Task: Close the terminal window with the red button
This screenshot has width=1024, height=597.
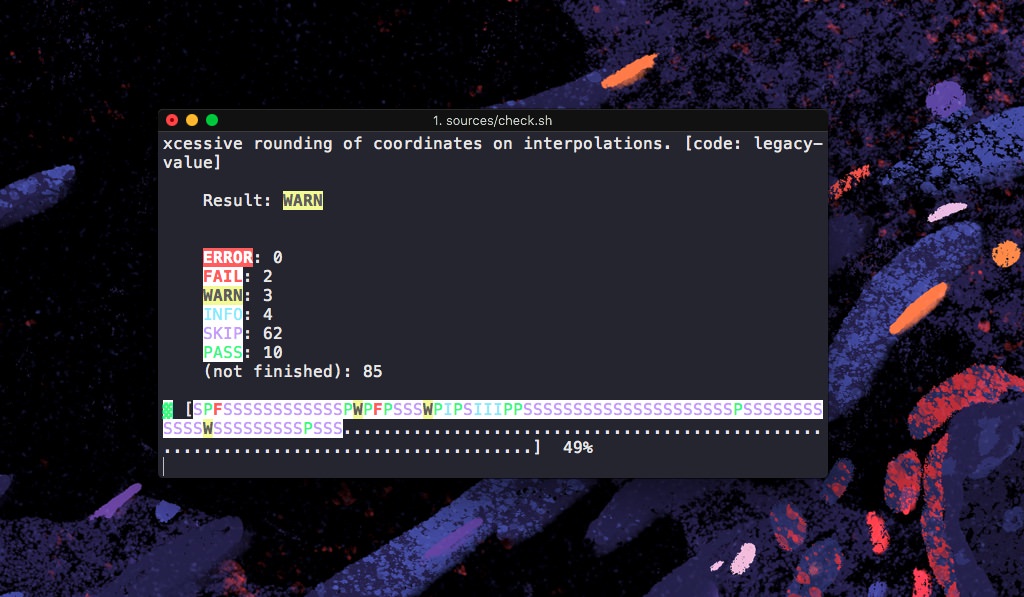Action: pos(172,120)
